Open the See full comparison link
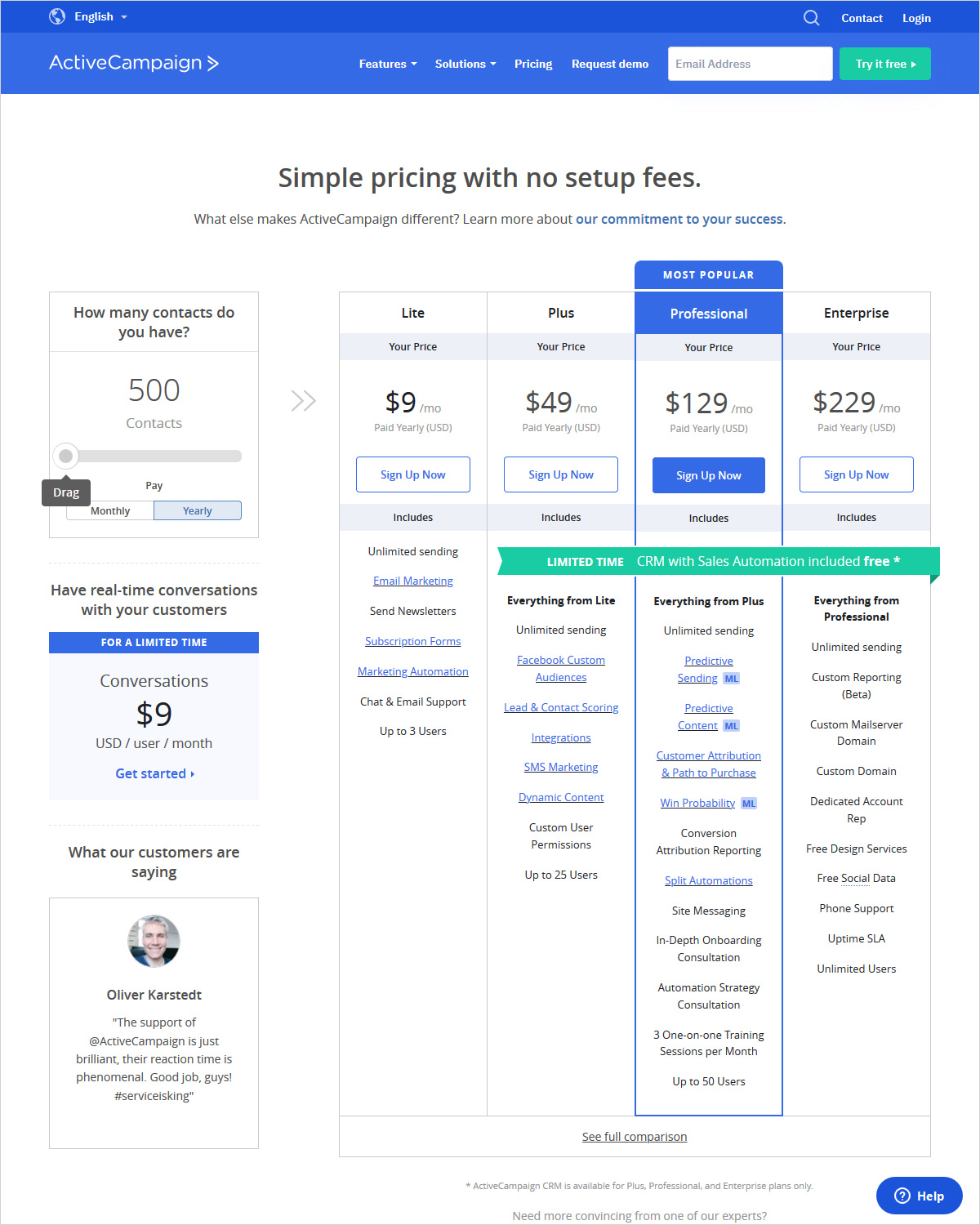Viewport: 980px width, 1225px height. (x=635, y=1137)
